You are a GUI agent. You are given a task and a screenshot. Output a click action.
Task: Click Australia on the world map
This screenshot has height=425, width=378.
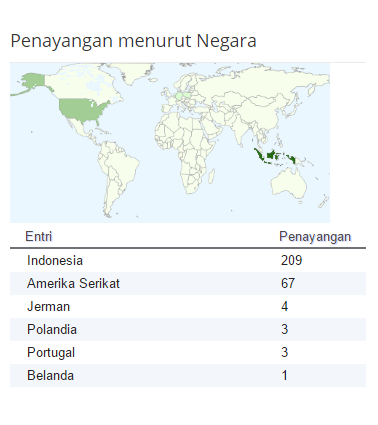(x=289, y=183)
